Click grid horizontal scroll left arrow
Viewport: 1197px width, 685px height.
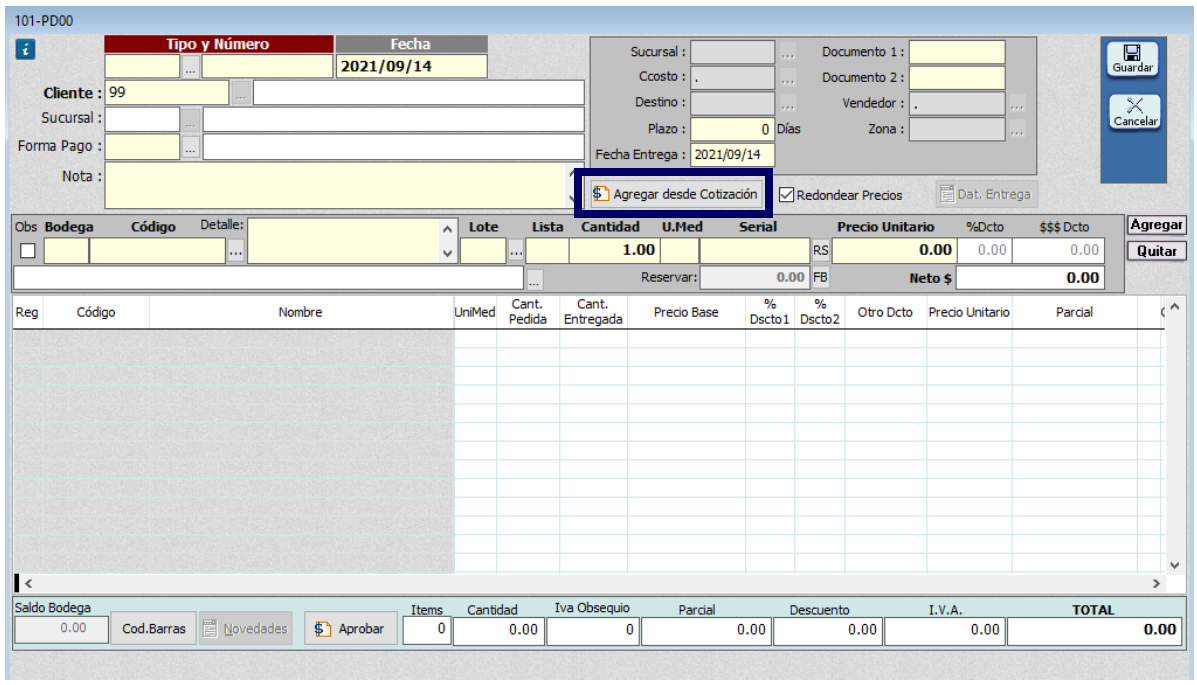tap(28, 583)
